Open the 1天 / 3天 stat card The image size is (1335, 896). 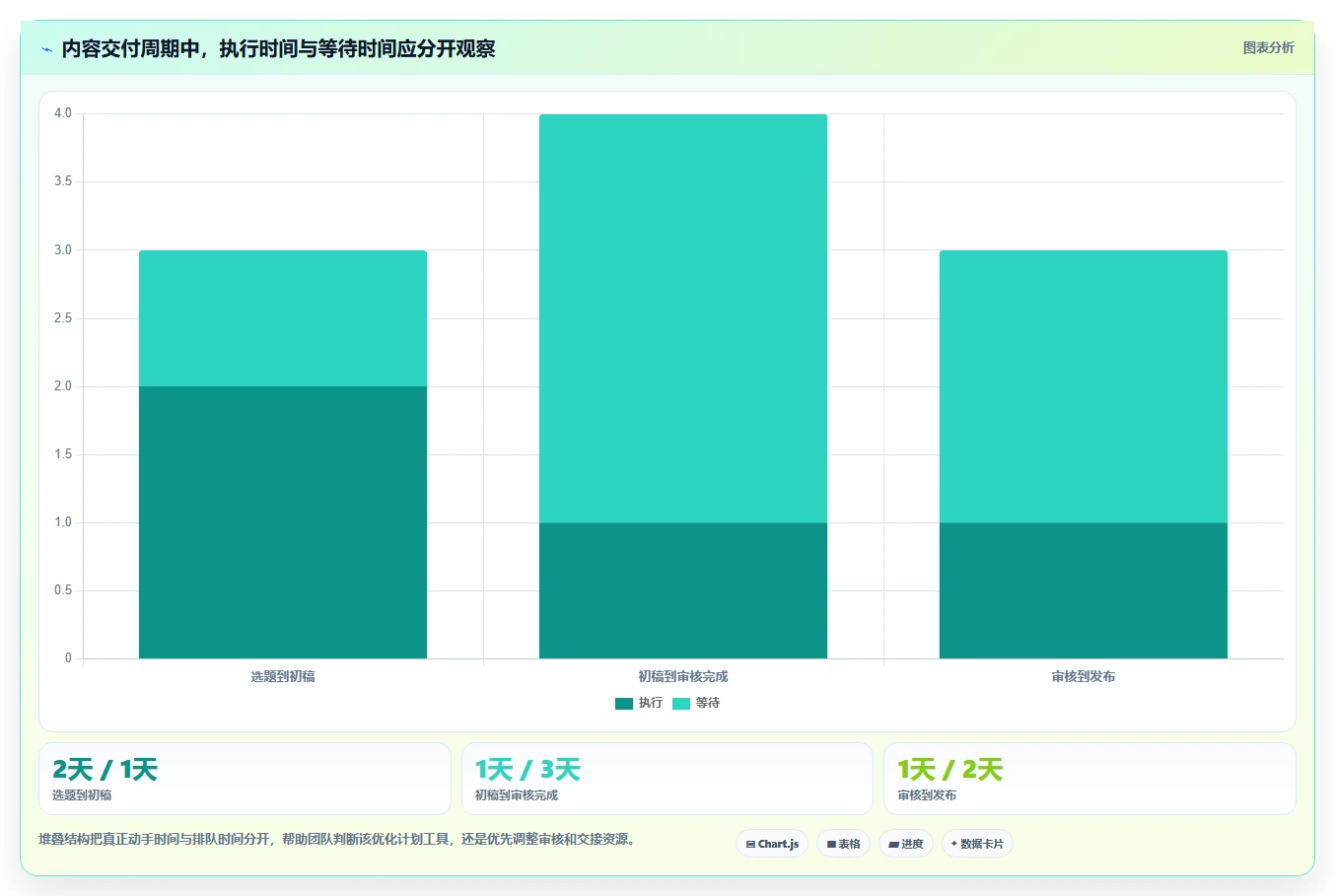(x=667, y=779)
